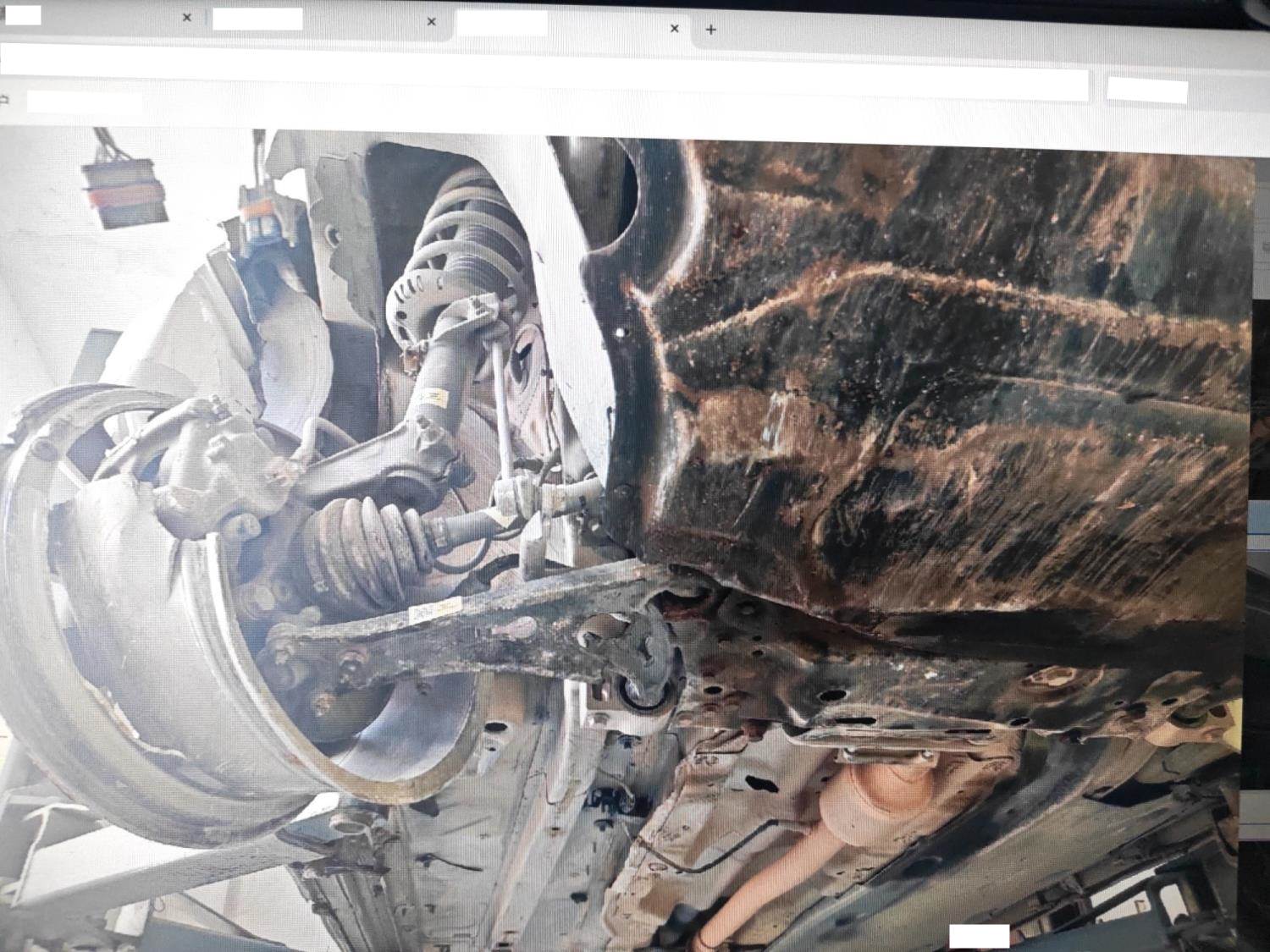
Task: Switch to the first browser tab
Action: pos(93,17)
